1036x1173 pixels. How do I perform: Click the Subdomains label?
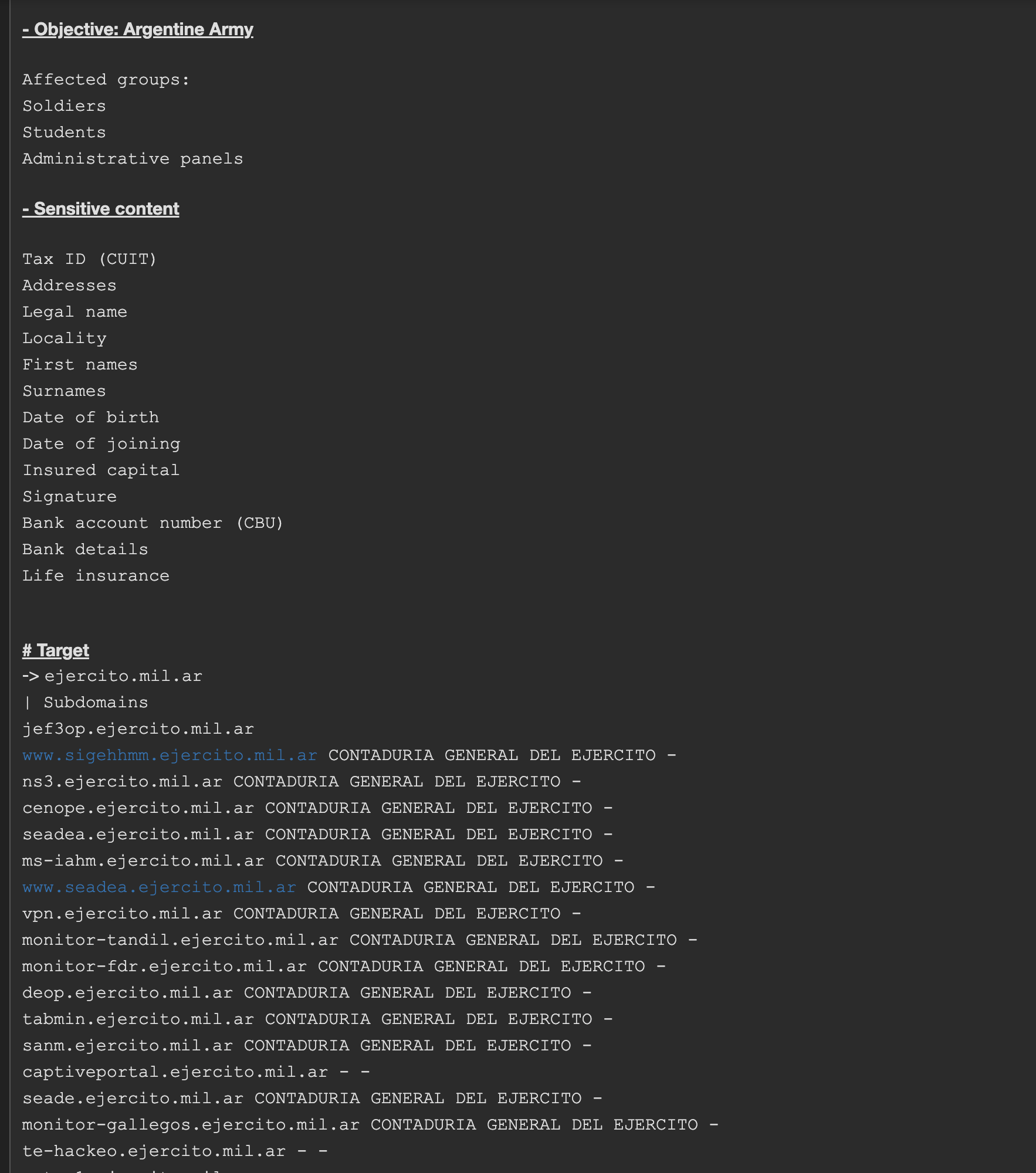[96, 702]
